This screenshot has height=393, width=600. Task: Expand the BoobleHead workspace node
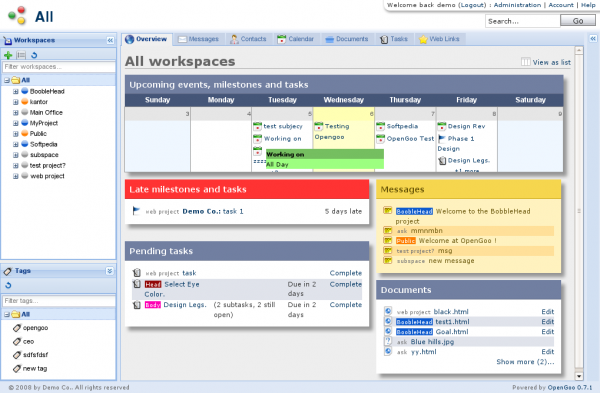pos(15,91)
